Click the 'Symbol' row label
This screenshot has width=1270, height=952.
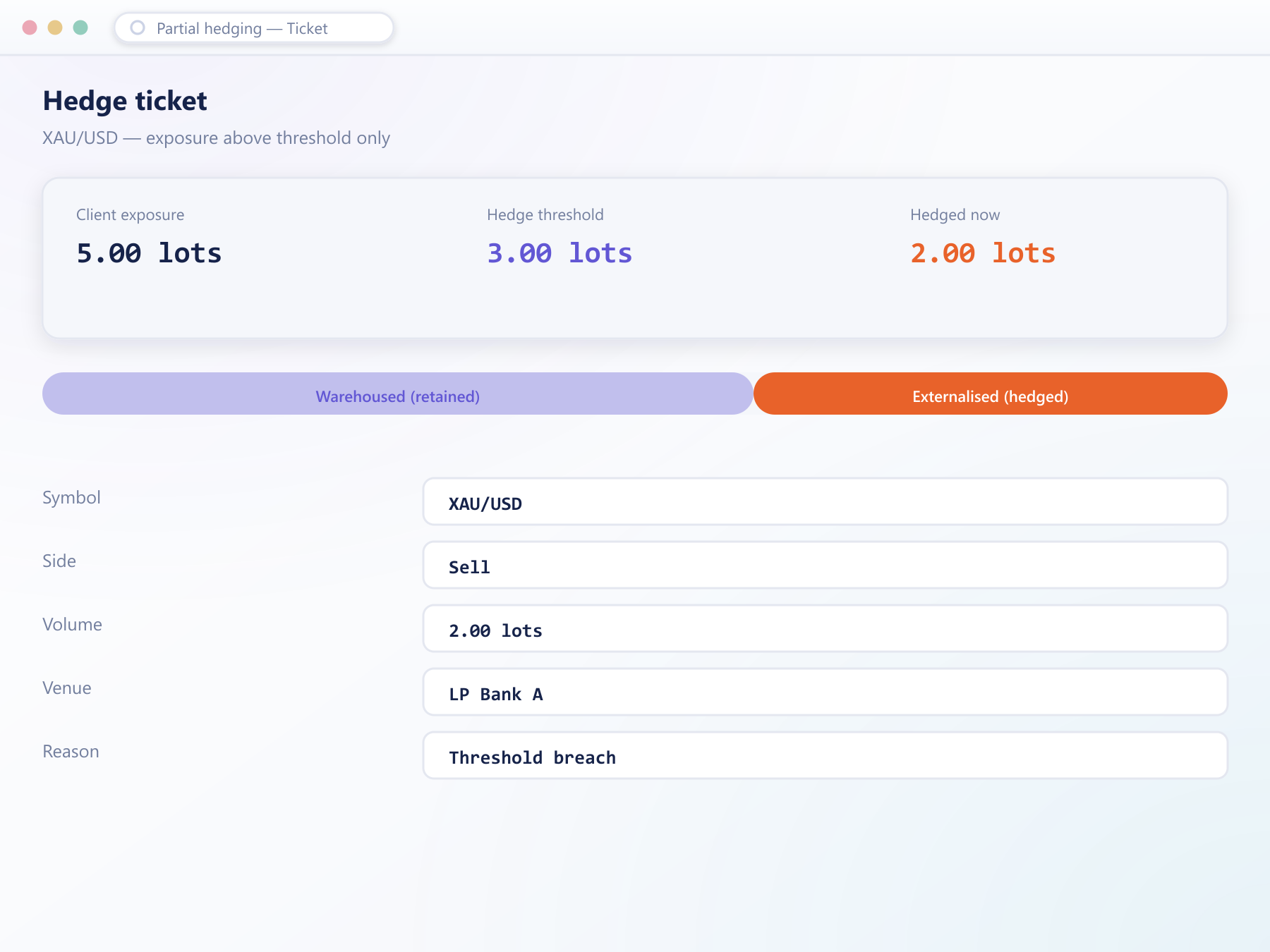tap(71, 498)
